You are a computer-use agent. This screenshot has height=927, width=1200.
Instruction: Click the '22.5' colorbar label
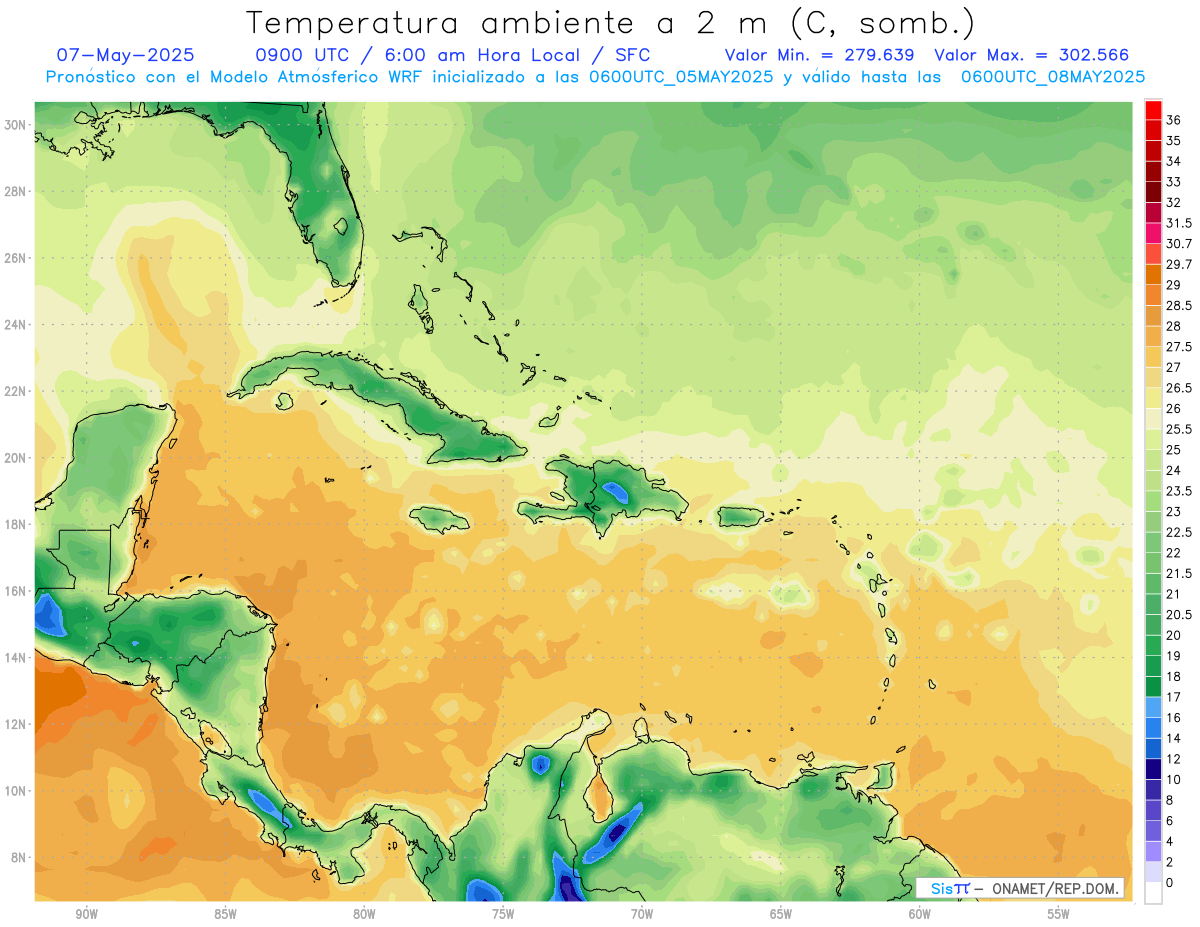click(x=1179, y=532)
